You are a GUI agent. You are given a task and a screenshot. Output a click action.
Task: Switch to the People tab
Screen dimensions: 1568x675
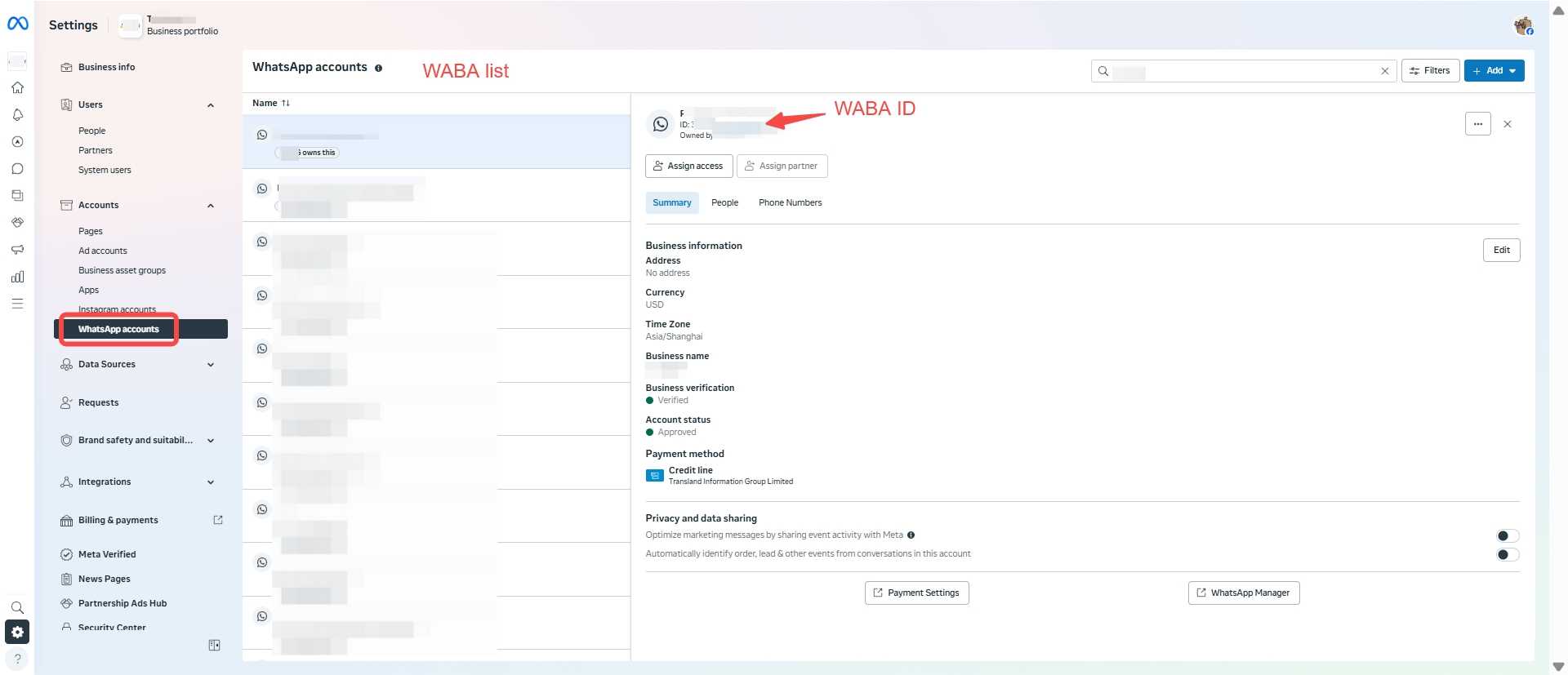click(x=724, y=202)
